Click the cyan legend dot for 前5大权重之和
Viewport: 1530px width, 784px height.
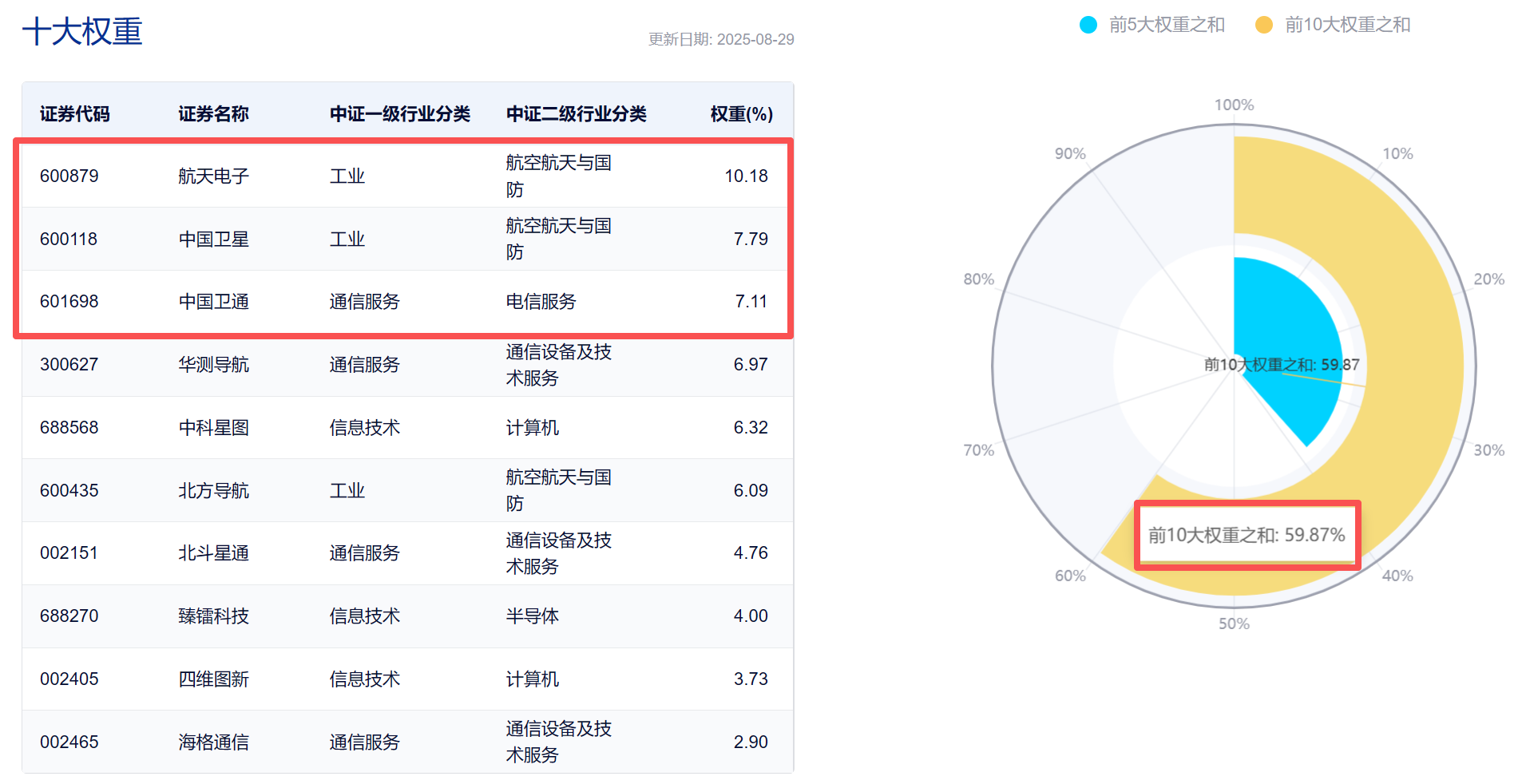point(1088,25)
